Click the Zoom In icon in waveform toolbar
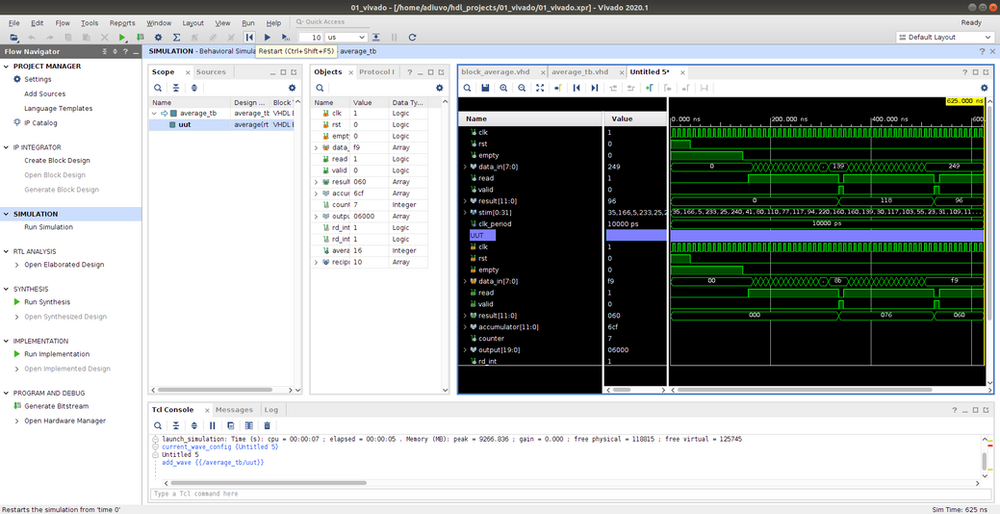The image size is (1000, 514). pos(503,88)
